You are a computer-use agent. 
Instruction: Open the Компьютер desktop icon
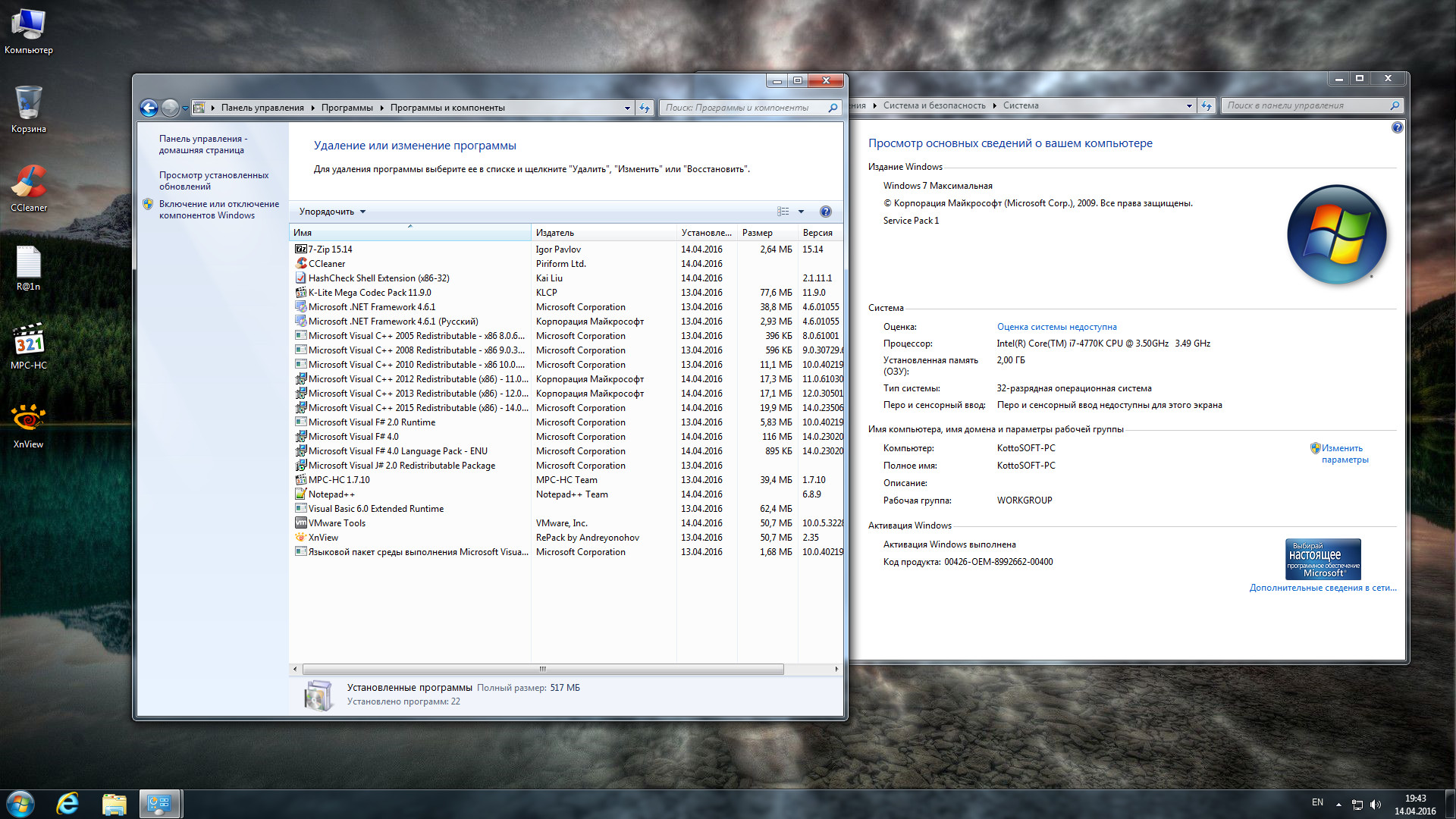pos(28,30)
